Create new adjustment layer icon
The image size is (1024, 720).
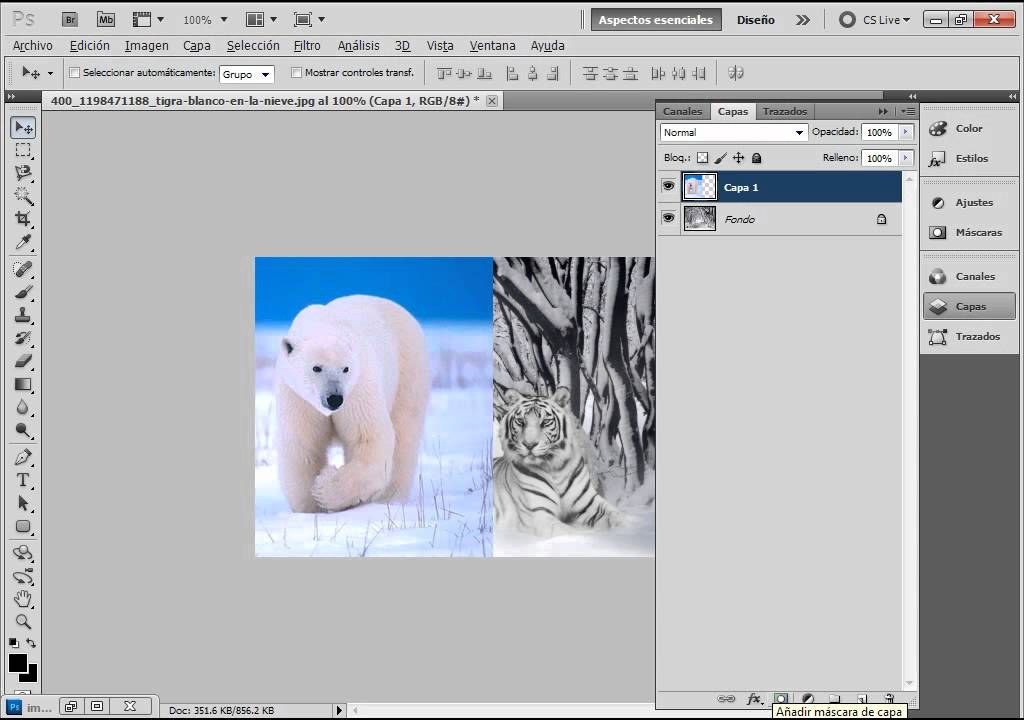(x=808, y=698)
